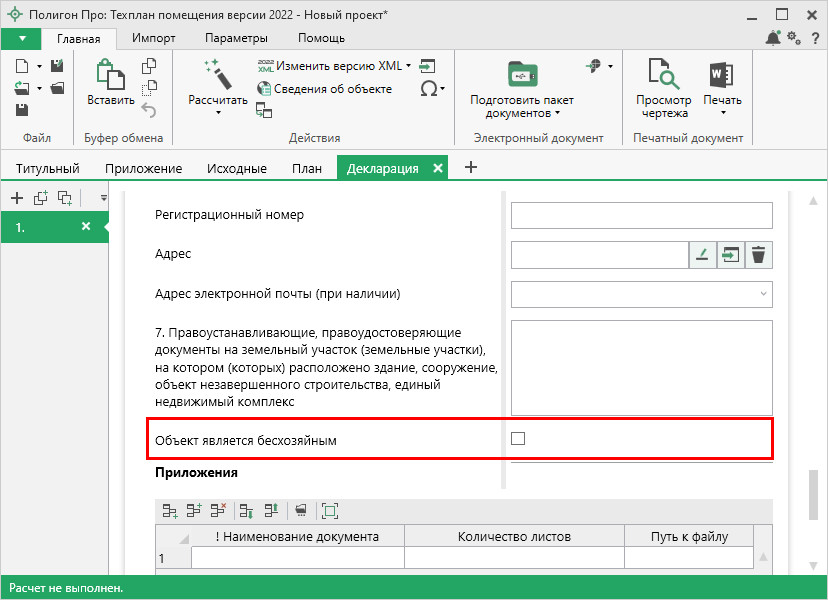Image resolution: width=828 pixels, height=600 pixels.
Task: Click the notifications bell icon
Action: point(773,38)
